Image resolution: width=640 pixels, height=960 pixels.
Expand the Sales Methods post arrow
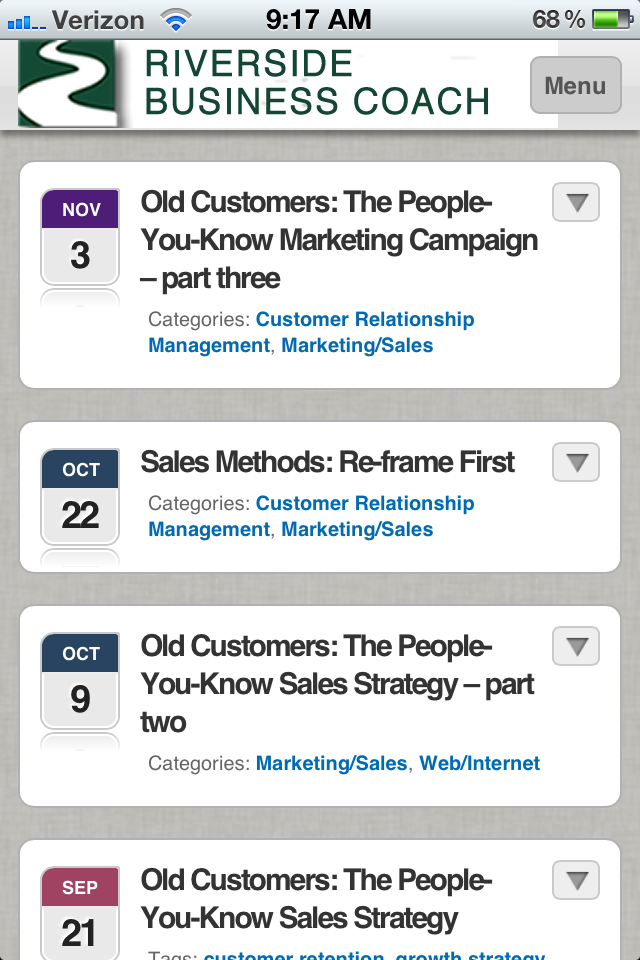(x=576, y=462)
